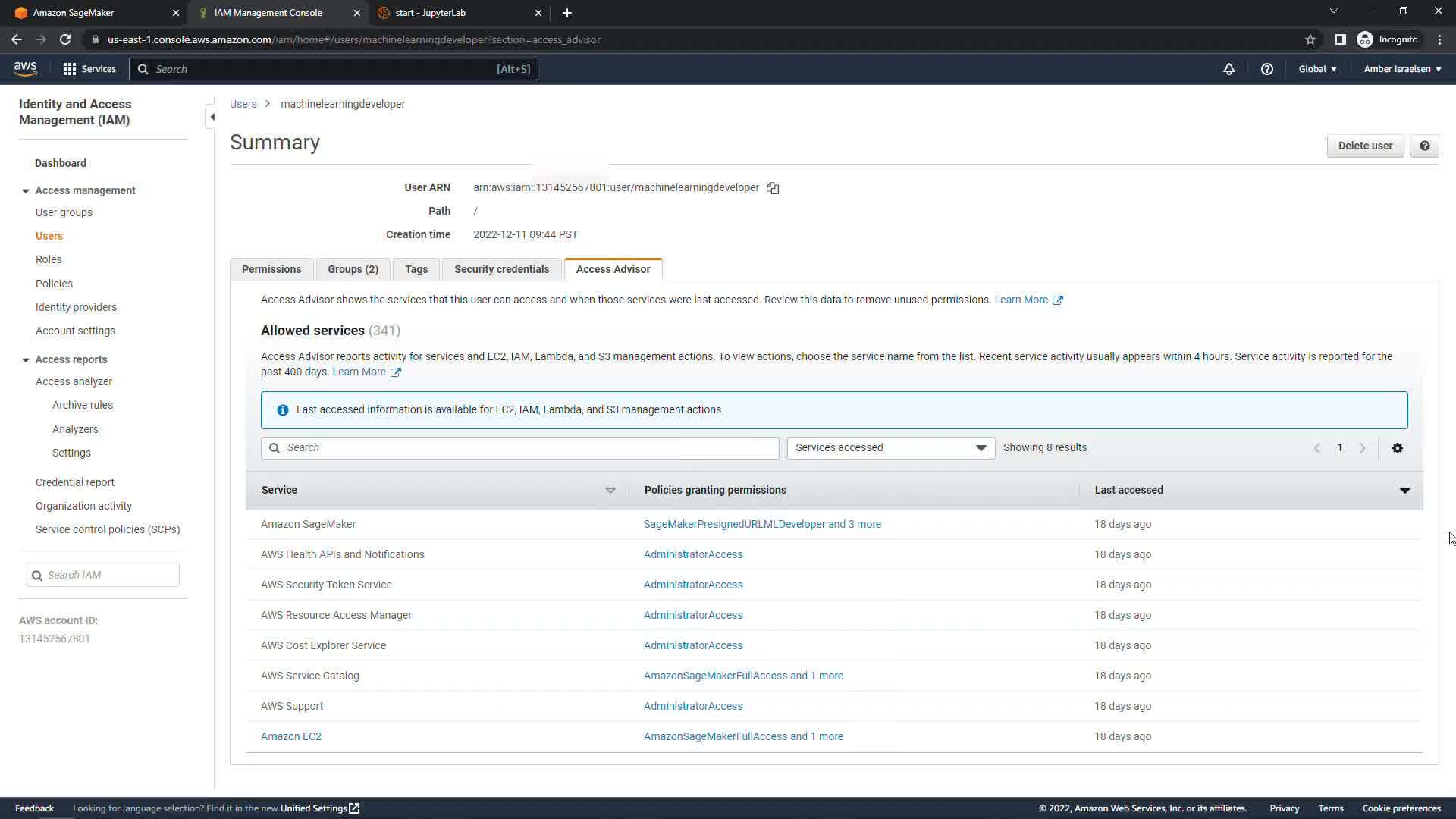The image size is (1456, 819).
Task: Open the Amazon EC2 service link
Action: [x=291, y=736]
